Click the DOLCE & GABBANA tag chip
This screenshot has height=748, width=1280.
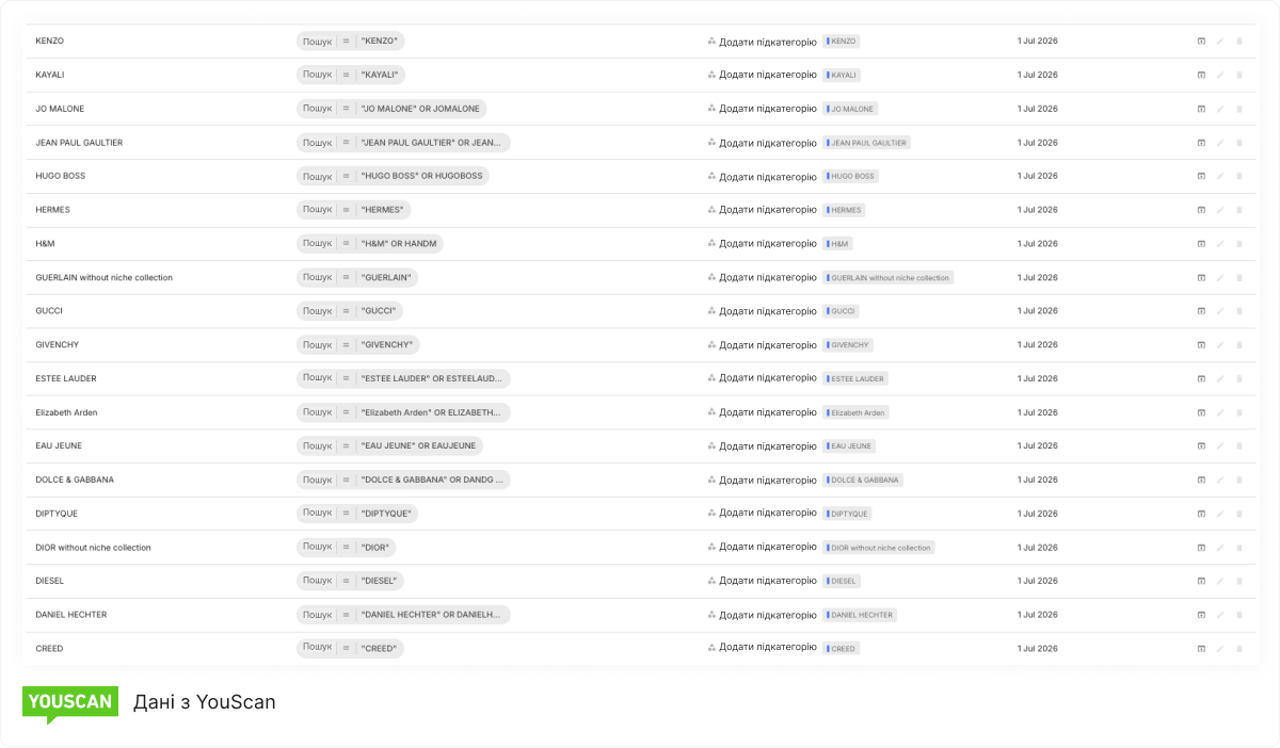863,480
